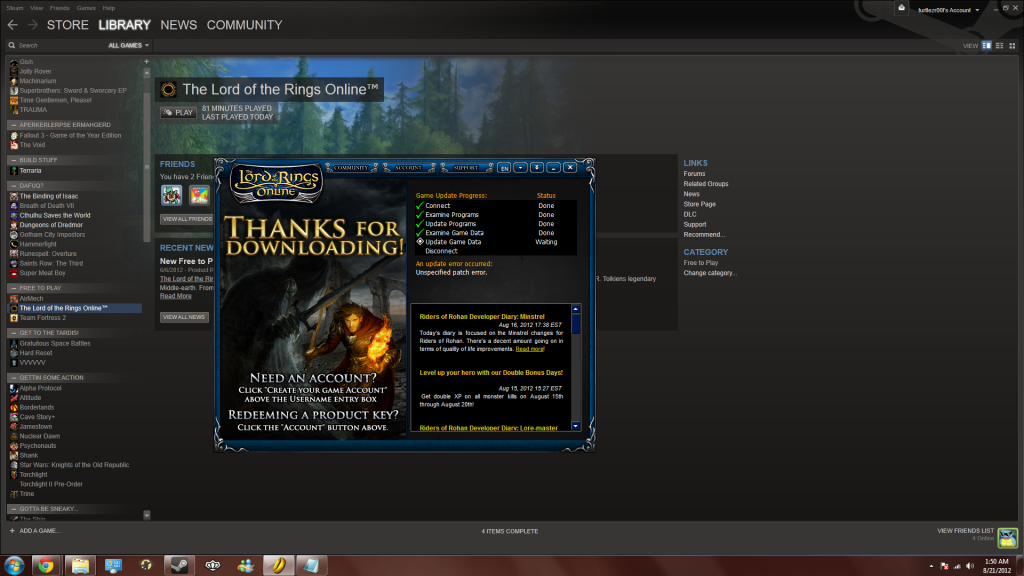Open the gold ring LOTRO taskbar icon
The height and width of the screenshot is (576, 1024).
click(278, 566)
